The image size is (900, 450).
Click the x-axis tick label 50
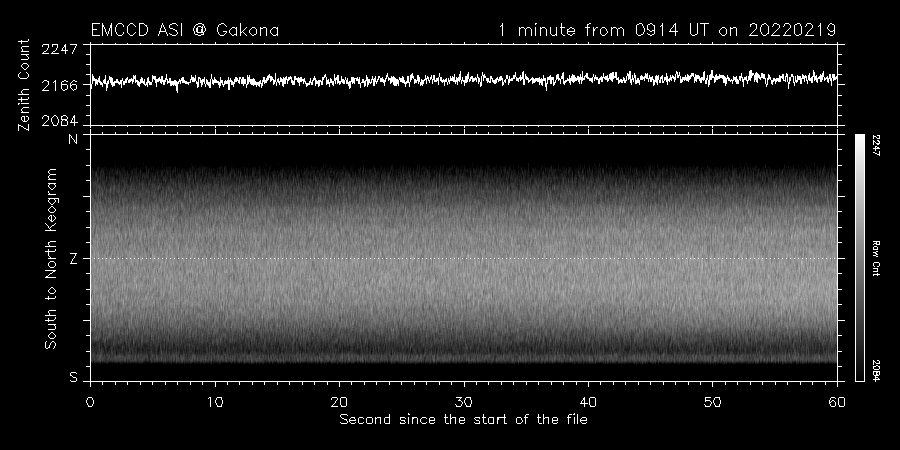[x=712, y=402]
